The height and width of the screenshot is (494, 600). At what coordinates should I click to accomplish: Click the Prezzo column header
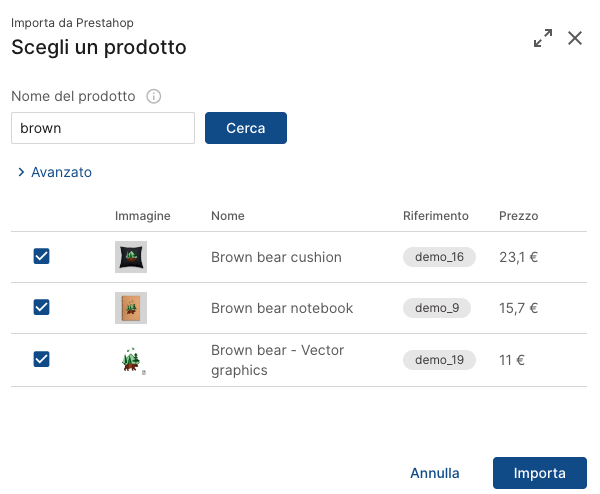[518, 216]
